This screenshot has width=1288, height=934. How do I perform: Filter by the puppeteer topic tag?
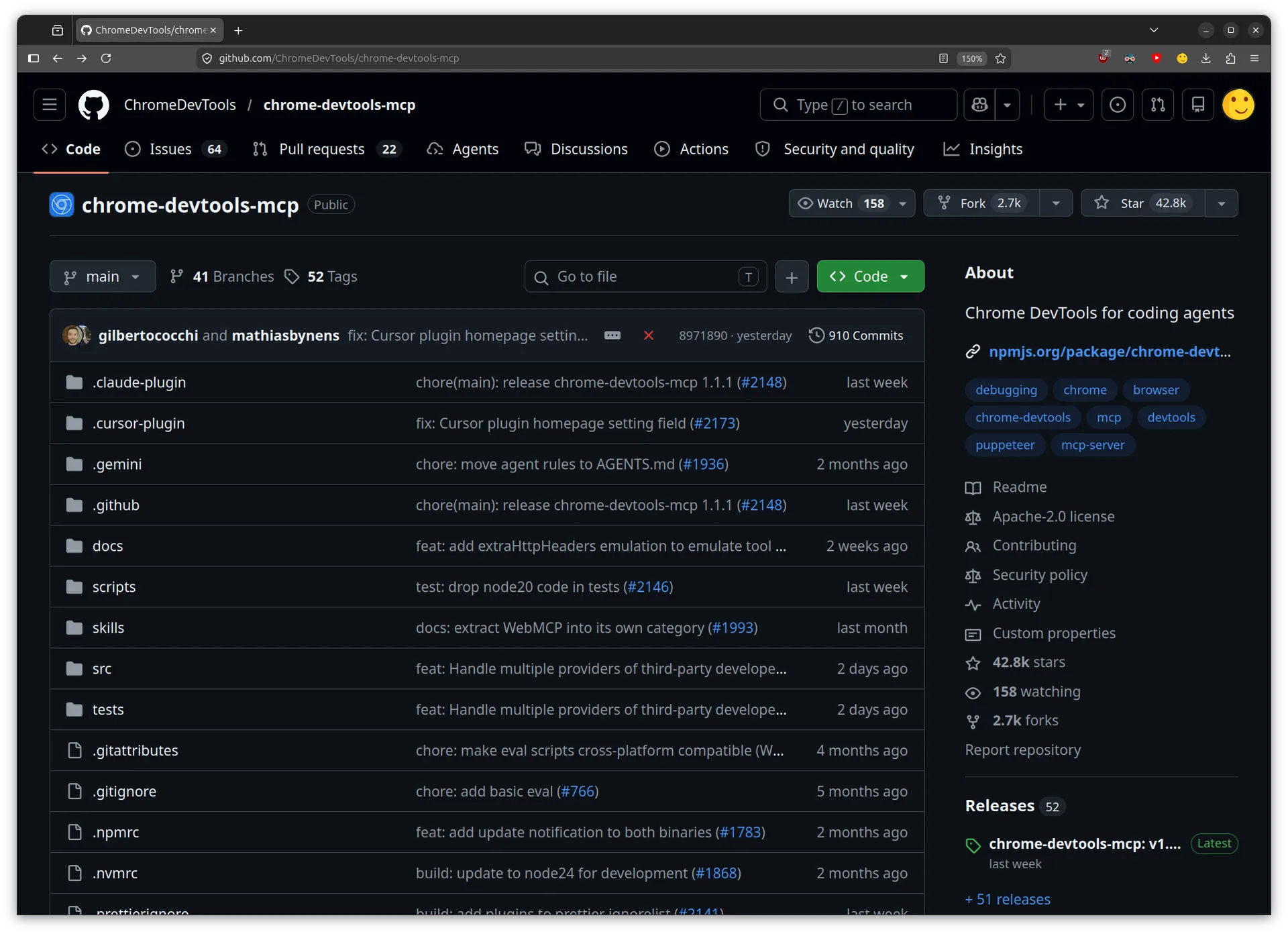[x=1005, y=445]
